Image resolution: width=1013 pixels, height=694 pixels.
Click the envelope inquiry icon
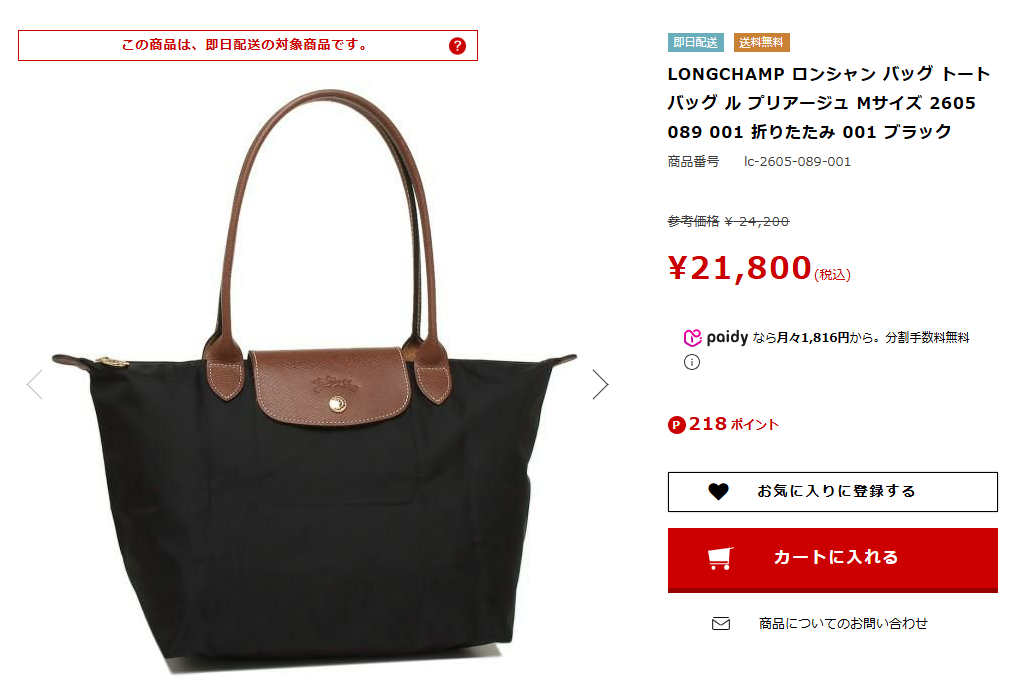[720, 624]
